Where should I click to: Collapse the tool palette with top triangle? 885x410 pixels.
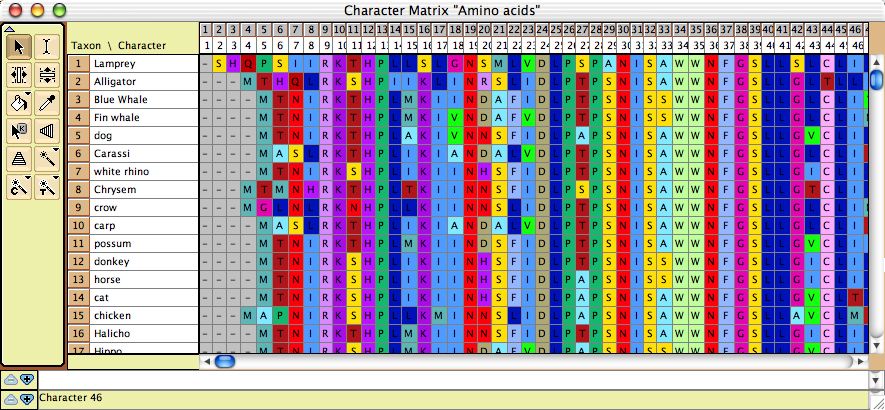[x=9, y=28]
